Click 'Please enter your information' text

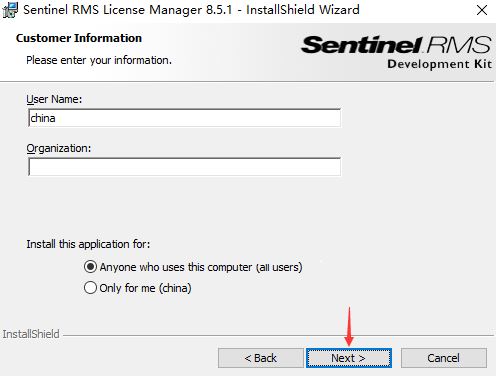click(99, 60)
